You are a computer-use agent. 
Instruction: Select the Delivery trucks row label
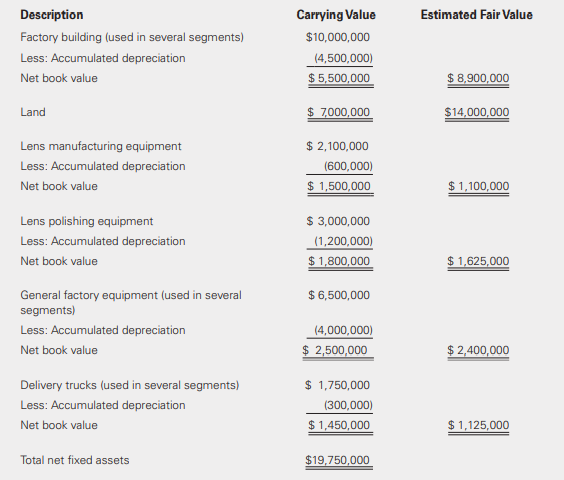coord(129,385)
